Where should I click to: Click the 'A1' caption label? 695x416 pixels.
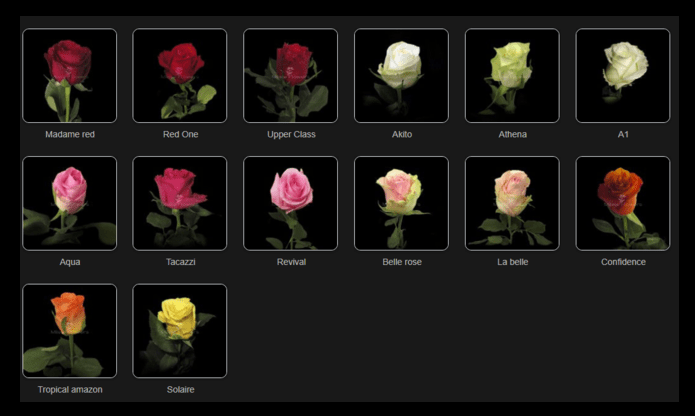(623, 134)
